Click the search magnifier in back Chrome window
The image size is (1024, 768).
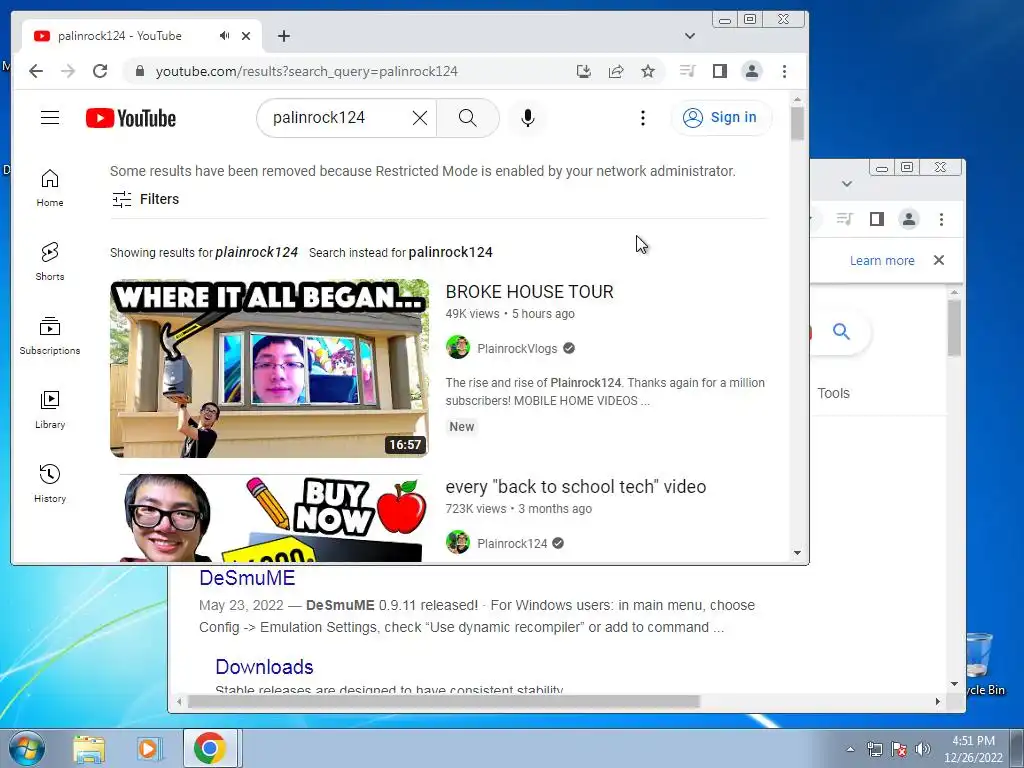841,332
